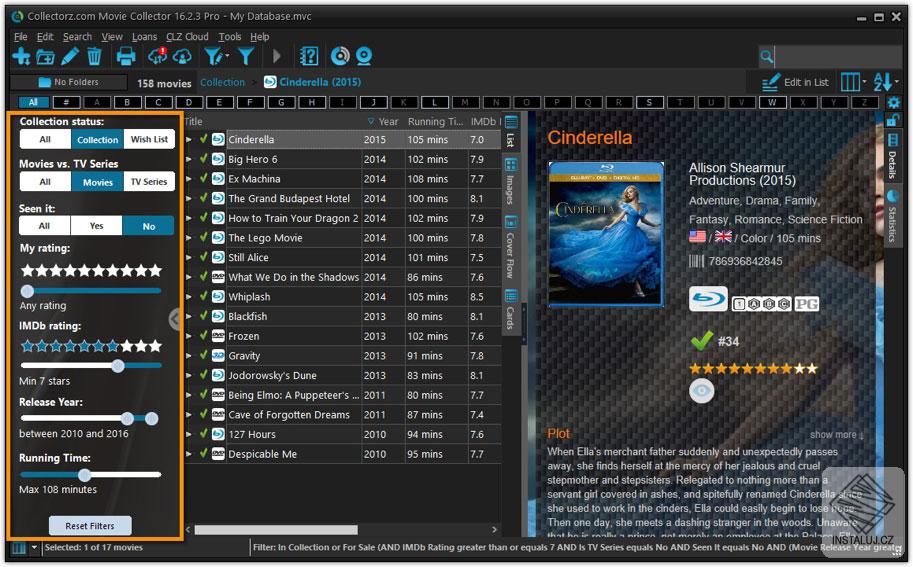The width and height of the screenshot is (913, 567).
Task: Click the Reset Filters button
Action: coord(90,526)
